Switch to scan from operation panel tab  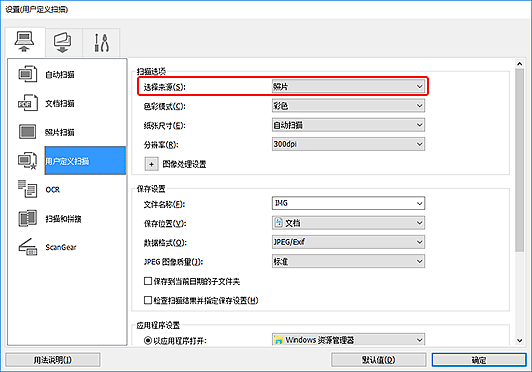(x=63, y=42)
